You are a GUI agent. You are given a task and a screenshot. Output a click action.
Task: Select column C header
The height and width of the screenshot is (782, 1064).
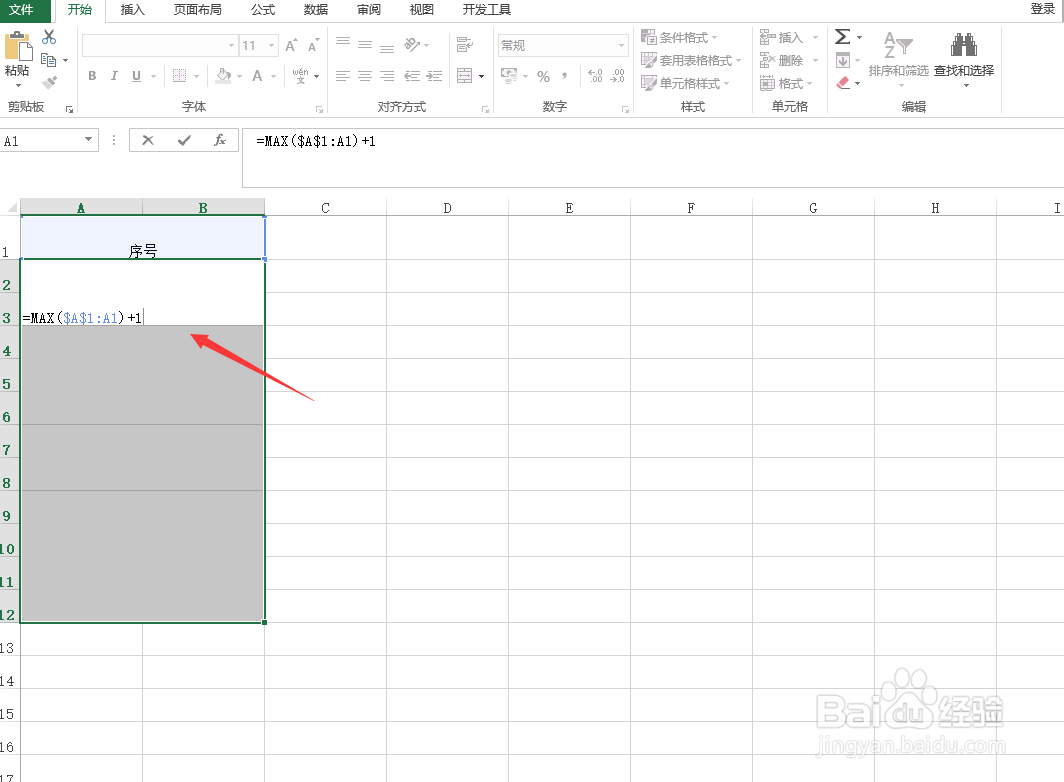point(325,208)
